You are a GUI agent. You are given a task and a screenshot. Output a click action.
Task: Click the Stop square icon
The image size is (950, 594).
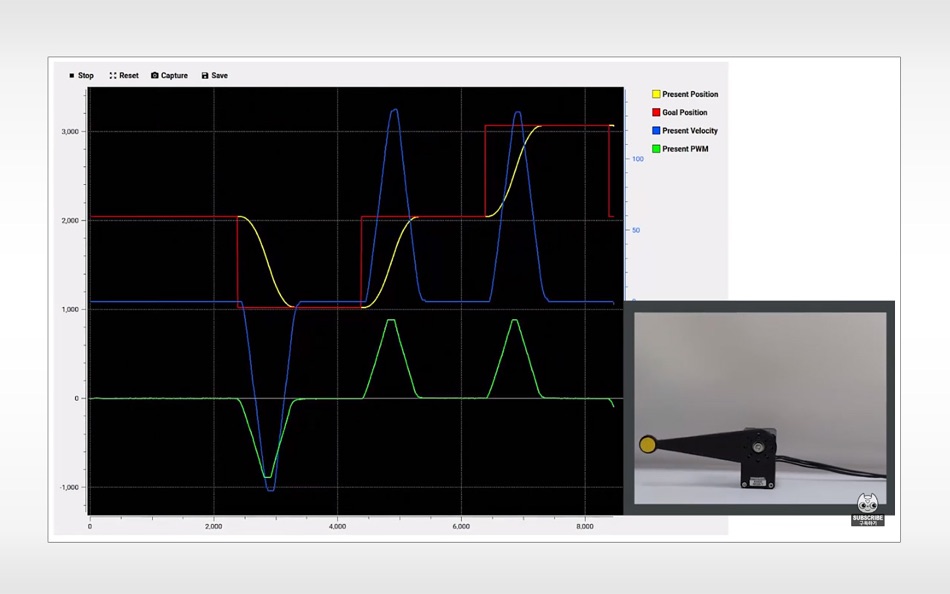[71, 76]
